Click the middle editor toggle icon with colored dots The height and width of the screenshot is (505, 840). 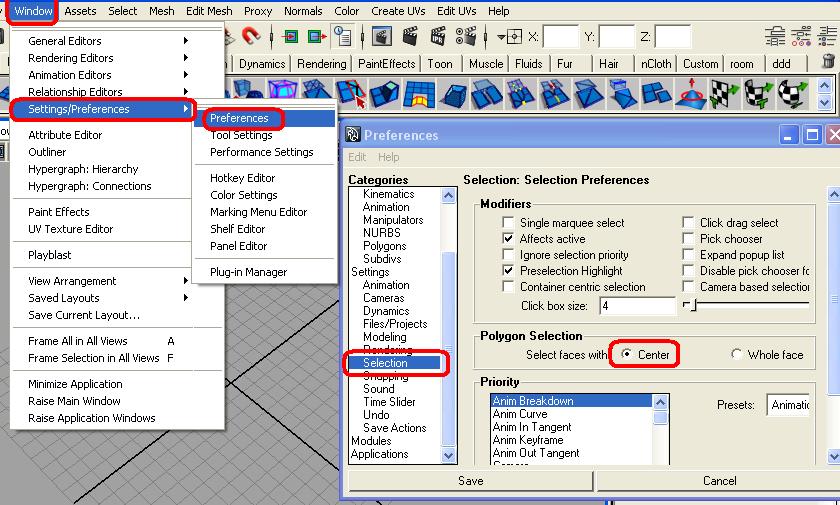coord(801,36)
